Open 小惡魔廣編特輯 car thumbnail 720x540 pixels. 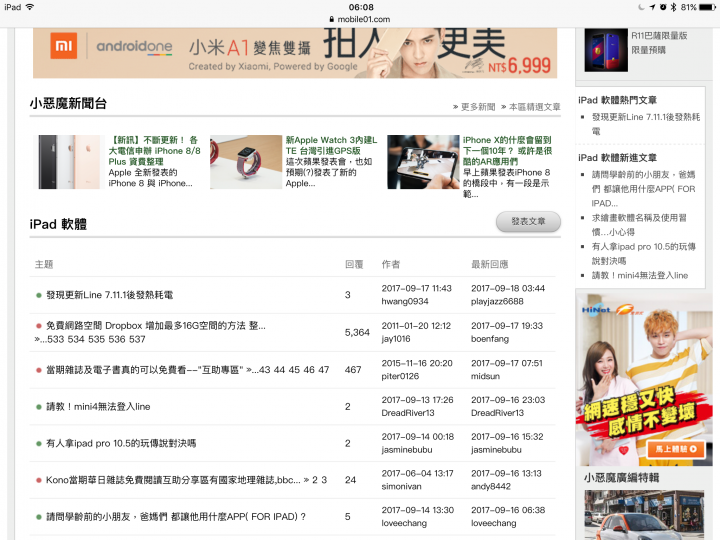click(x=644, y=515)
